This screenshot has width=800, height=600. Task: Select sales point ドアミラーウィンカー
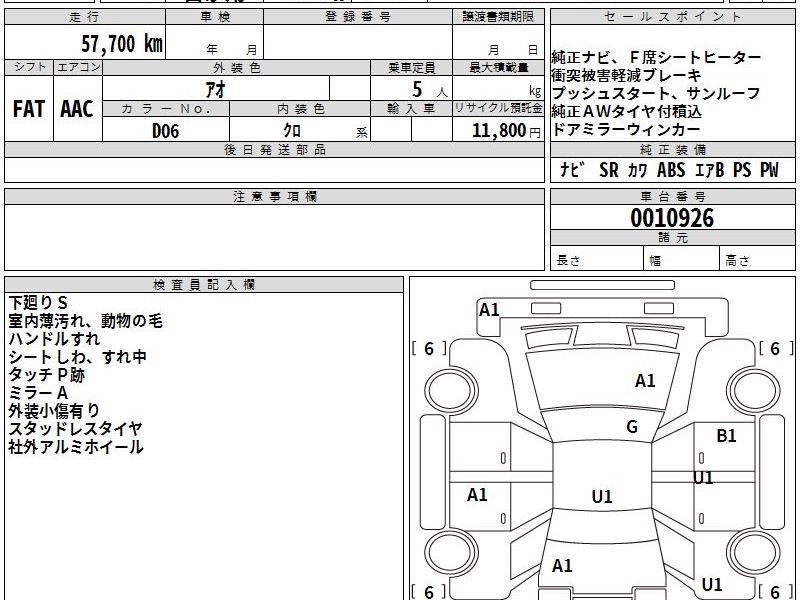pyautogui.click(x=626, y=129)
